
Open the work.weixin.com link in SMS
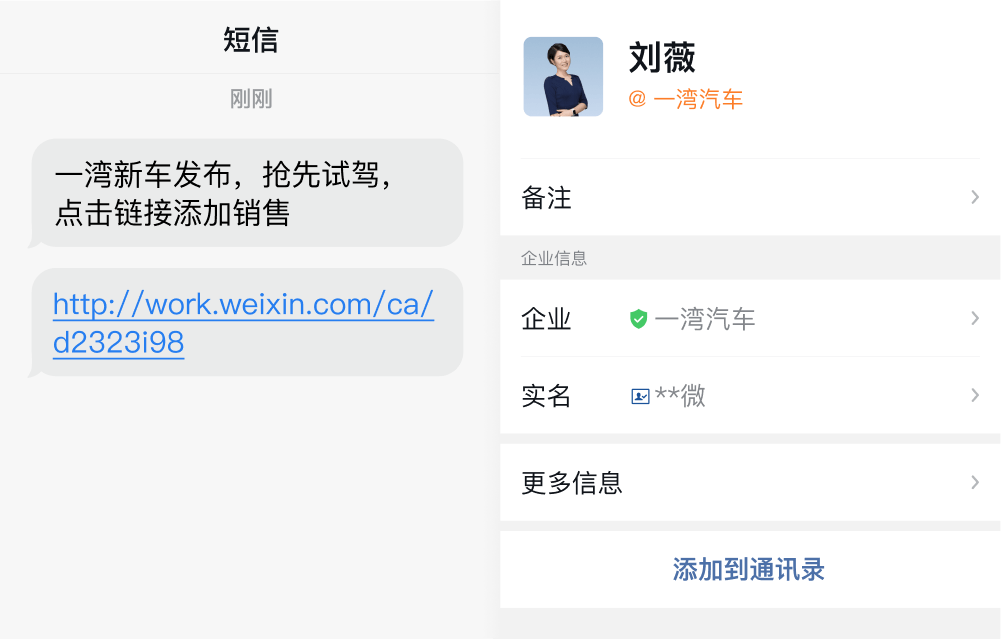pyautogui.click(x=243, y=322)
